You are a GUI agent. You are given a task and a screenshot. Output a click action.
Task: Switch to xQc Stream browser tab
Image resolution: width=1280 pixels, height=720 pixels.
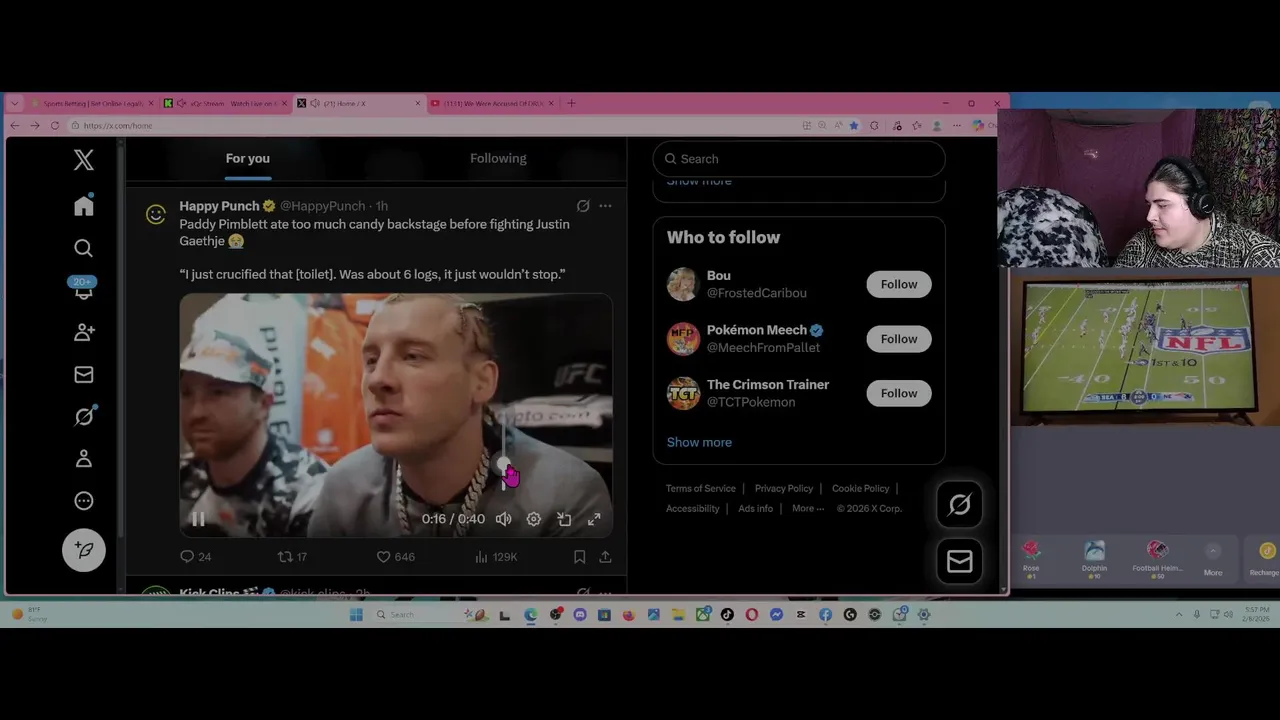point(226,103)
